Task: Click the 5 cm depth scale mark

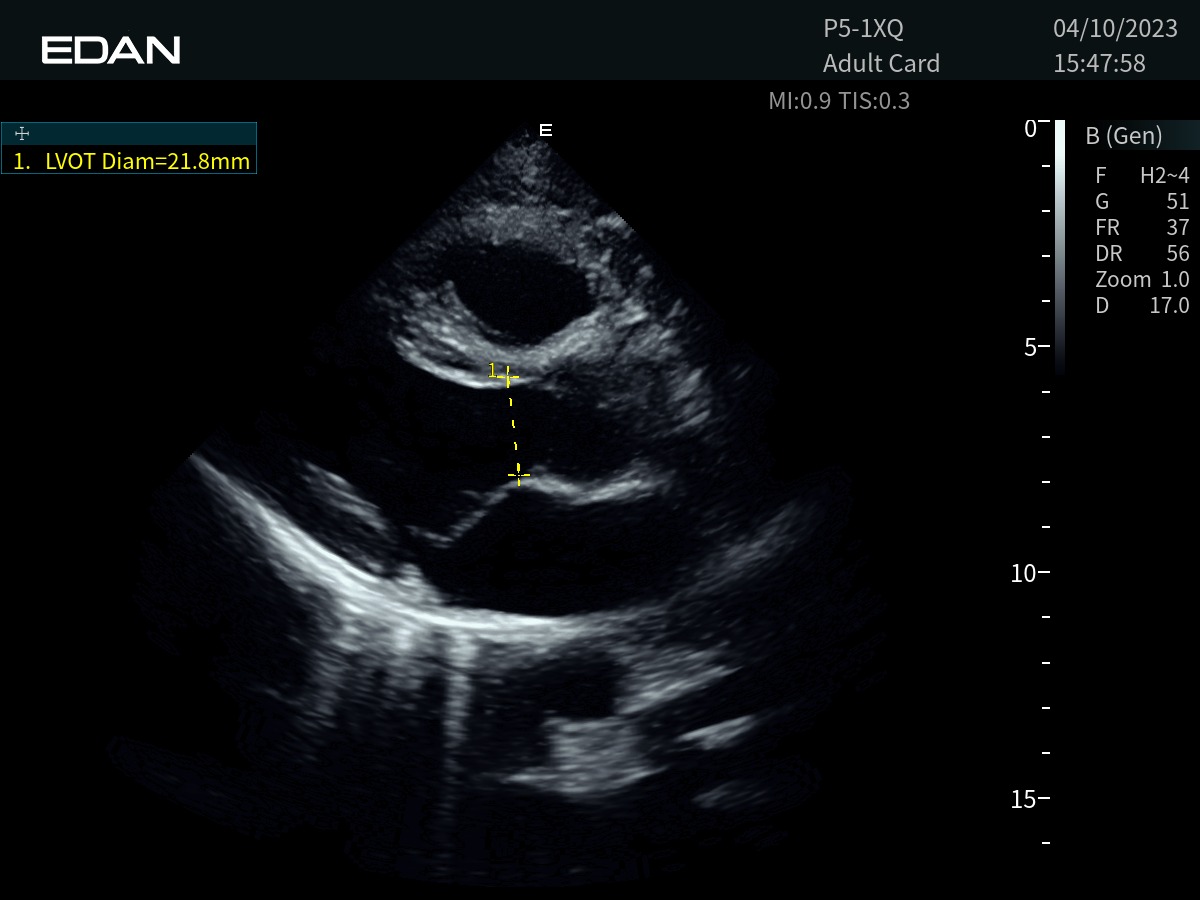Action: (x=1029, y=347)
